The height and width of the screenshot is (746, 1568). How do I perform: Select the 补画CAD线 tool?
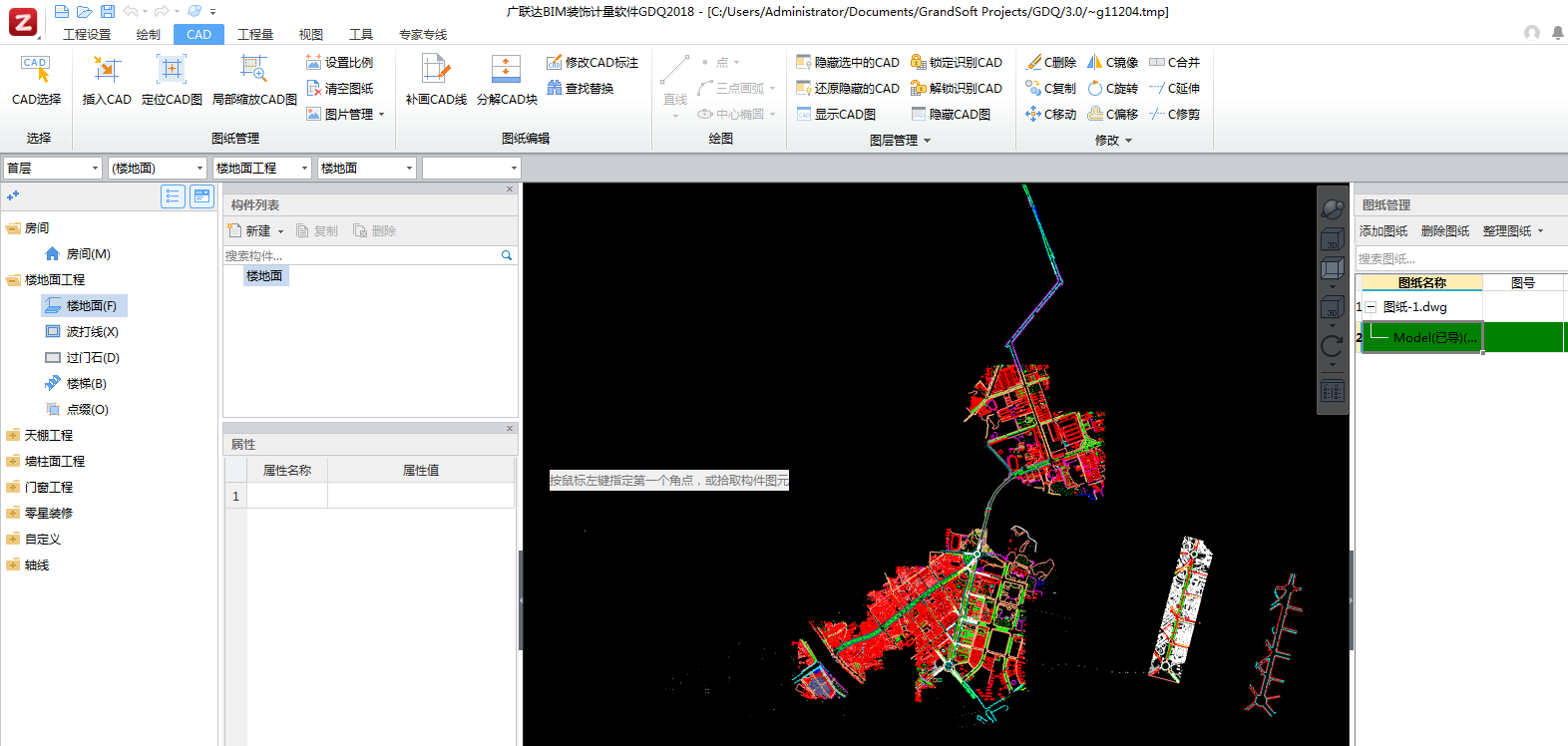(436, 81)
